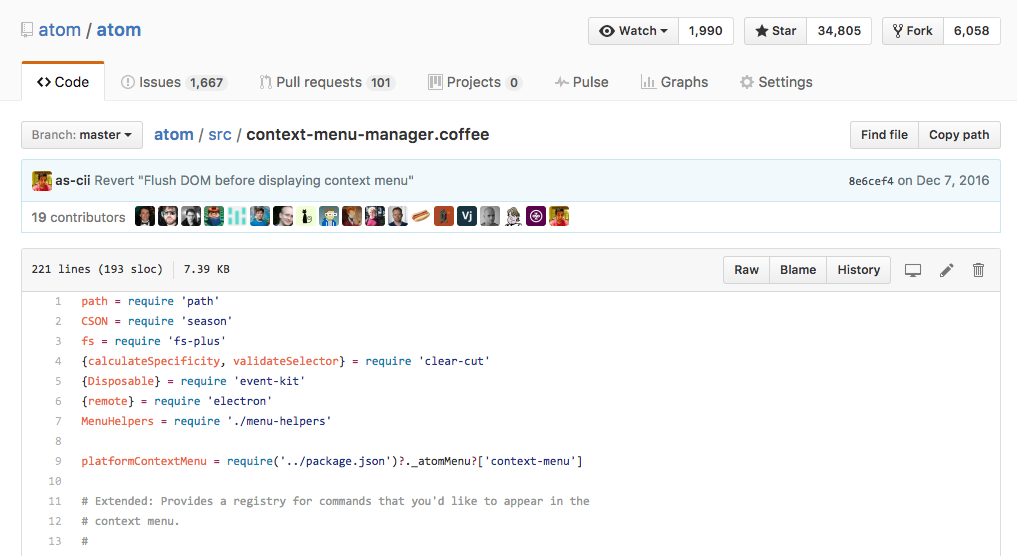Open the Pull requests tab

coord(327,82)
